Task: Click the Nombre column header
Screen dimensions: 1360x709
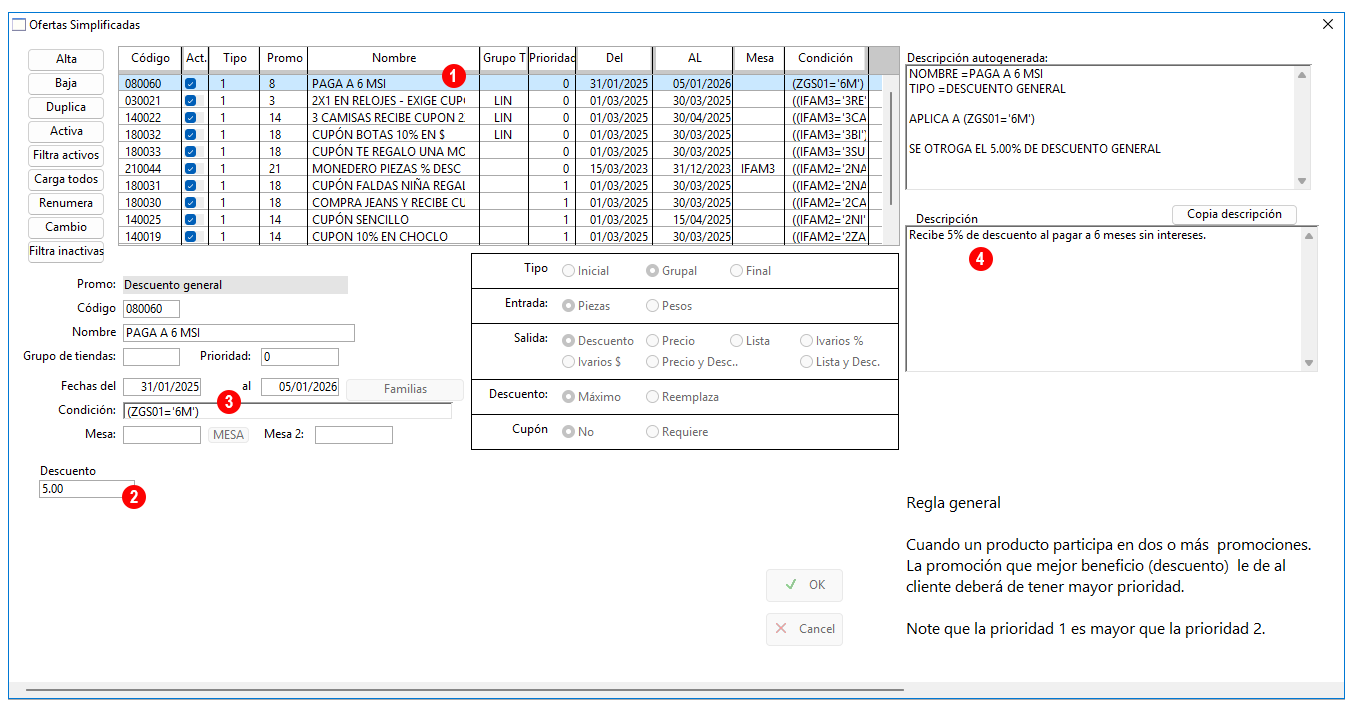Action: [394, 59]
